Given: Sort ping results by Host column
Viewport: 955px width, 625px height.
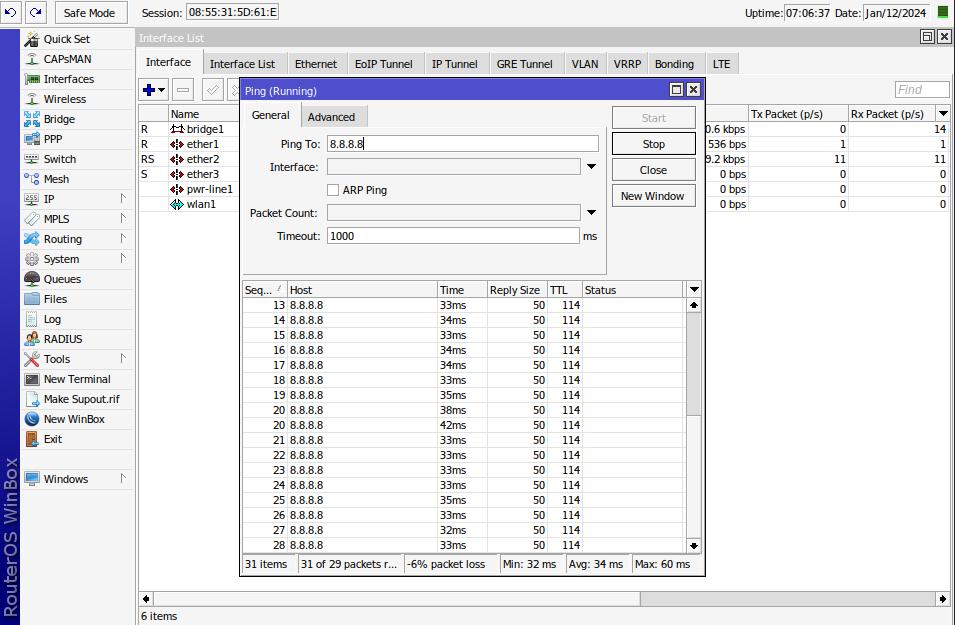Looking at the screenshot, I should click(x=362, y=290).
